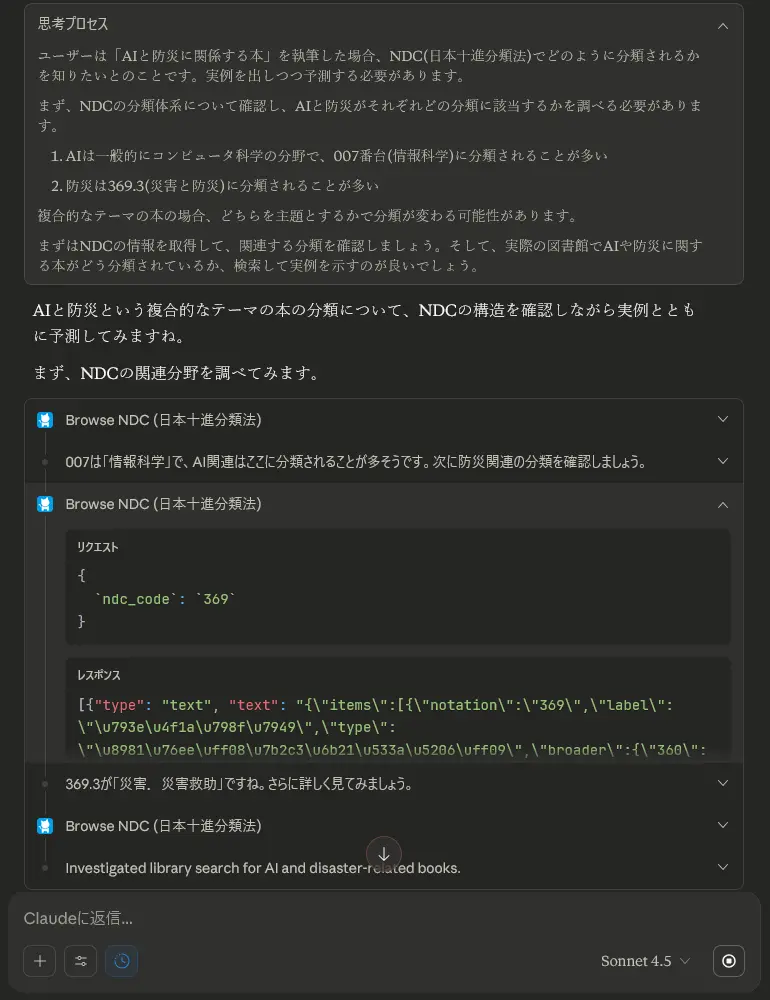This screenshot has width=770, height=1000.
Task: Expand the first Browse NDC call details
Action: pyautogui.click(x=723, y=419)
